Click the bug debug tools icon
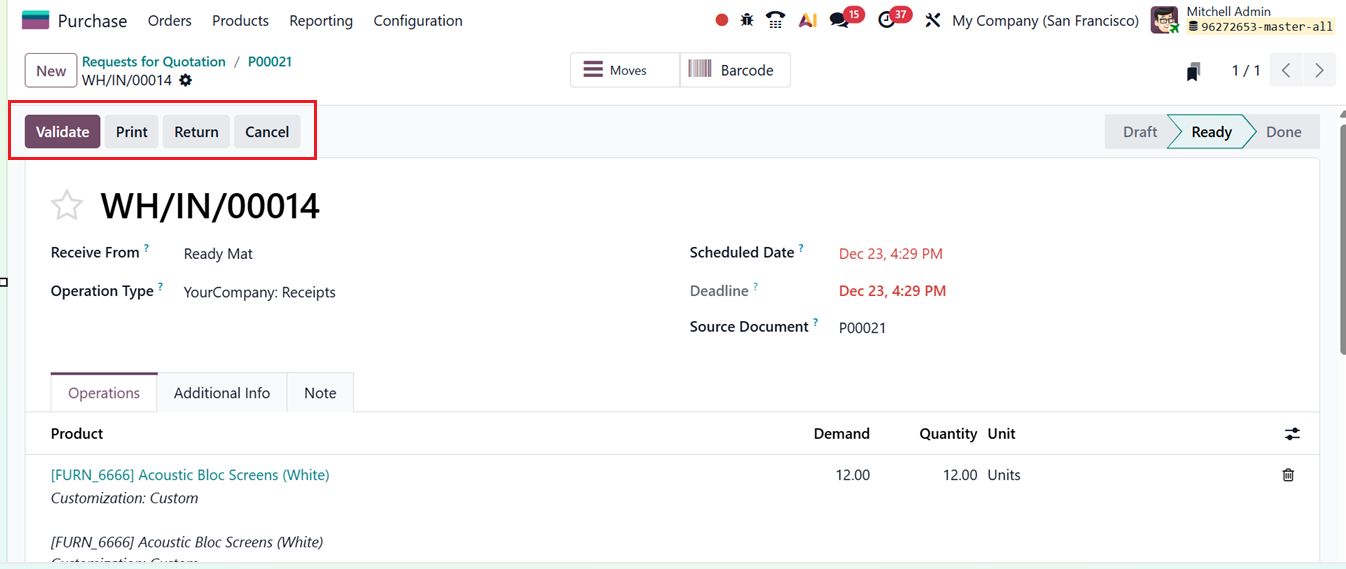1346x569 pixels. (x=747, y=20)
